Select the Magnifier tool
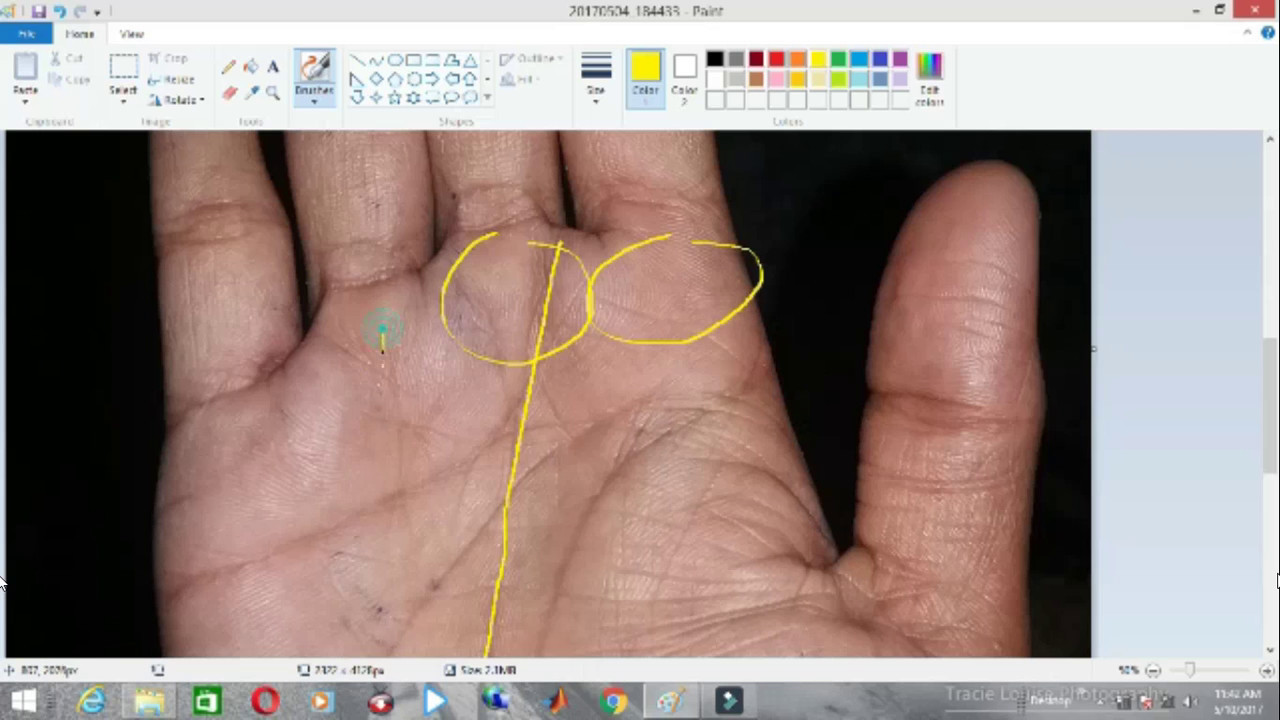The height and width of the screenshot is (720, 1280). [x=272, y=93]
